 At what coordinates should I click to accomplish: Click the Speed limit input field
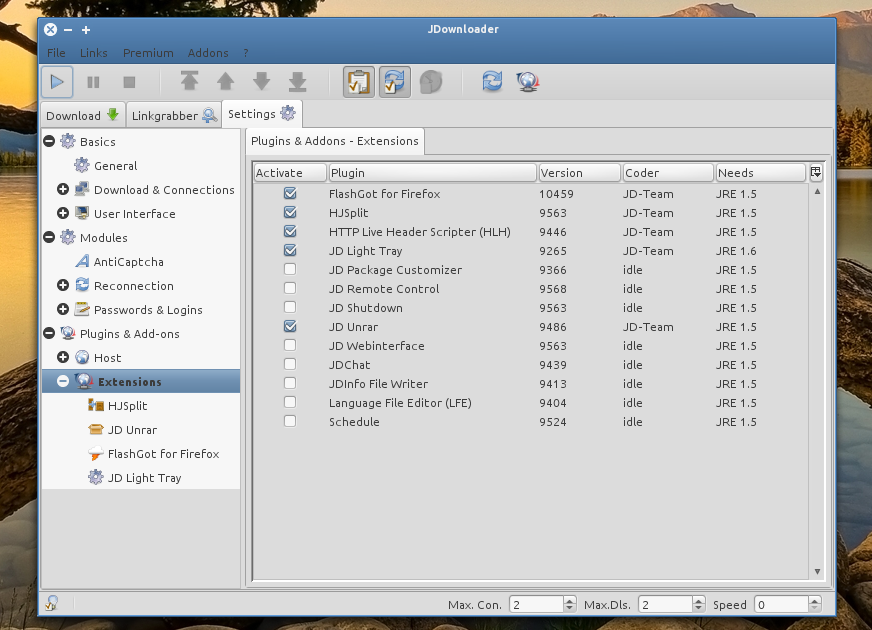[781, 604]
